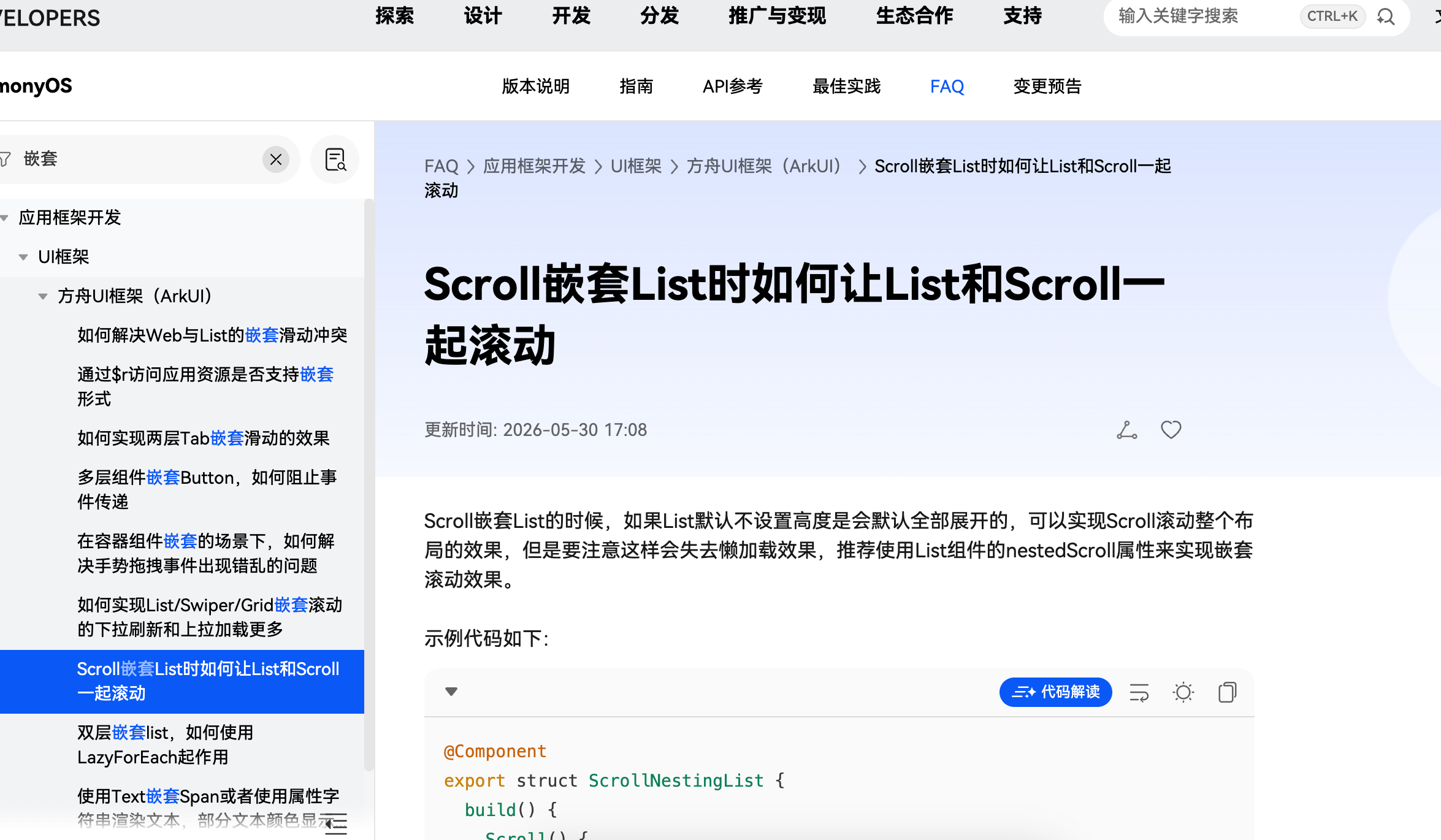1441x840 pixels.
Task: Open 生态合作 in the top menu
Action: click(x=915, y=16)
